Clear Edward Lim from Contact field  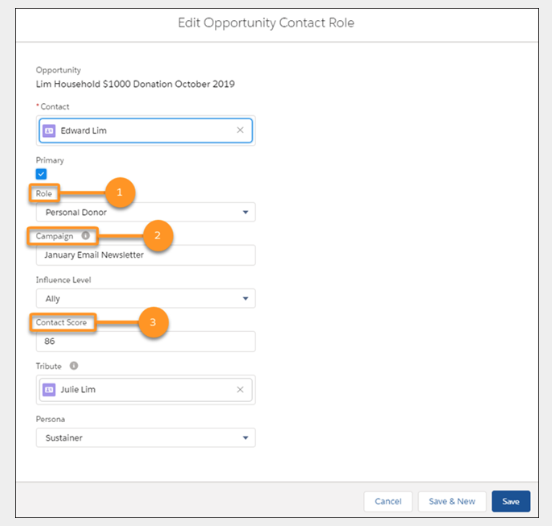coord(240,130)
